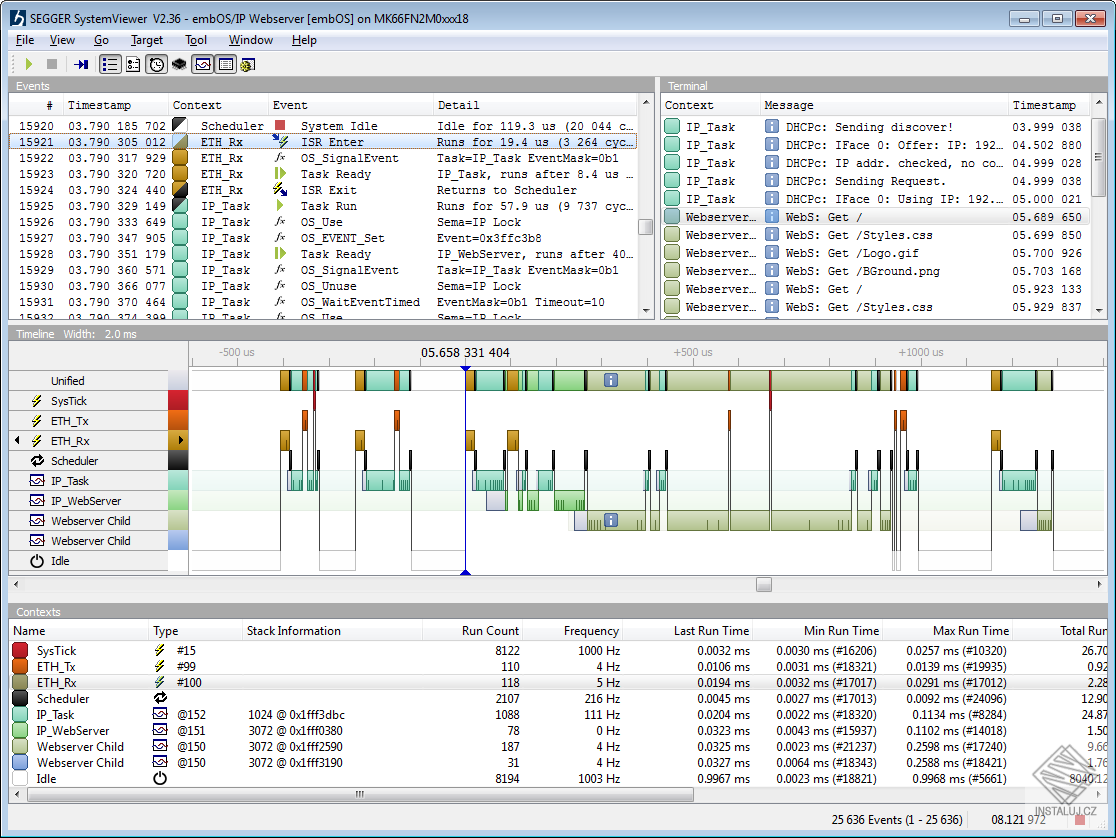The width and height of the screenshot is (1116, 838).
Task: Click the Timeline scroll-right arrow
Action: [1100, 585]
